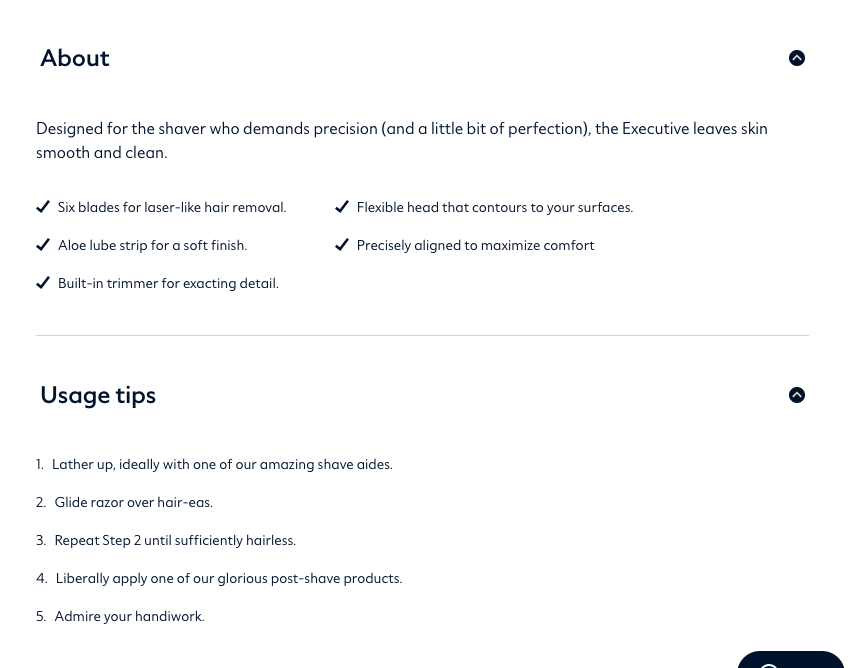This screenshot has width=861, height=668.
Task: Click checkmark beside Built-in trimmer
Action: (x=43, y=283)
